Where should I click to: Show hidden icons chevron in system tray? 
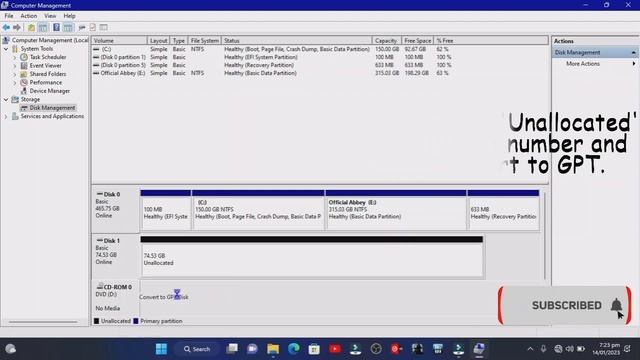click(530, 349)
